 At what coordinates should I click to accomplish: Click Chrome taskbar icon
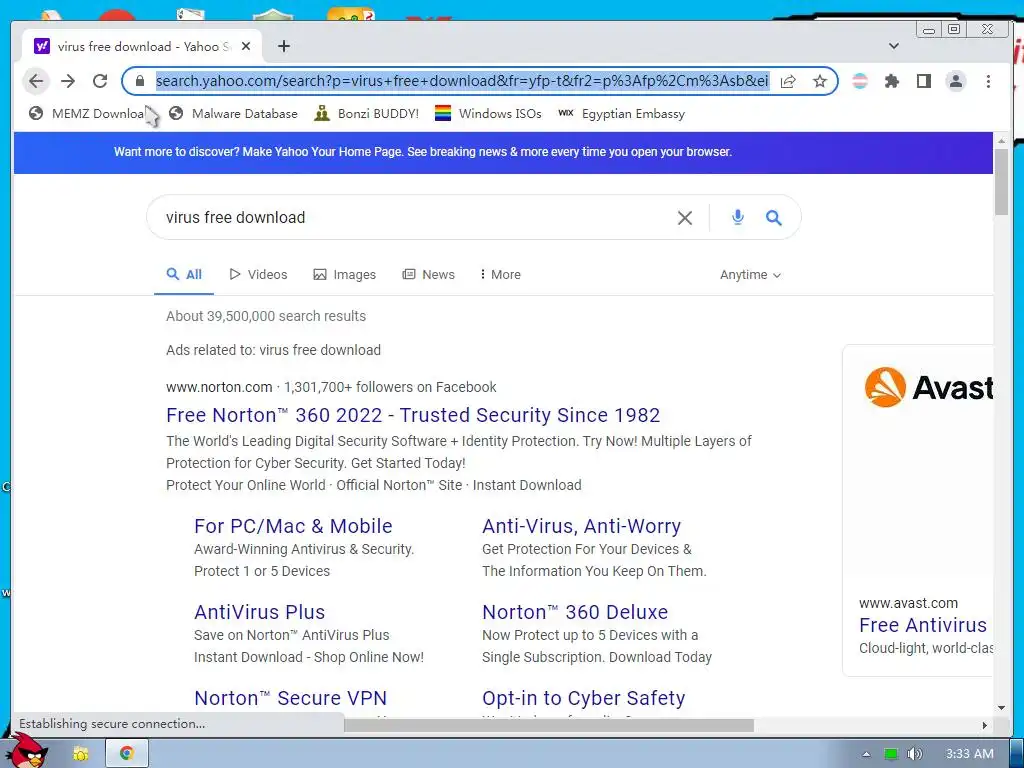click(x=127, y=754)
